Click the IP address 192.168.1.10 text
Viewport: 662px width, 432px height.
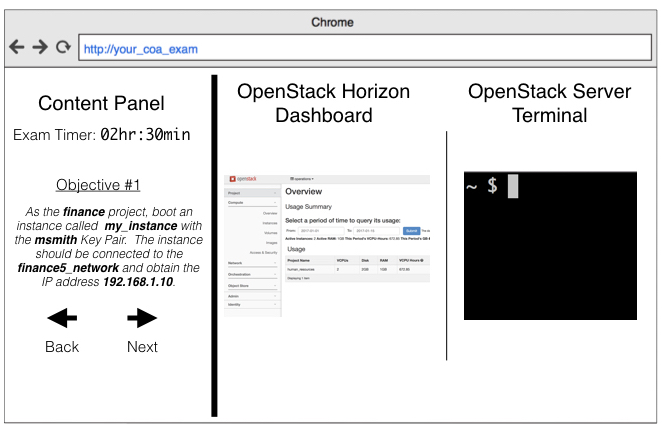click(138, 282)
